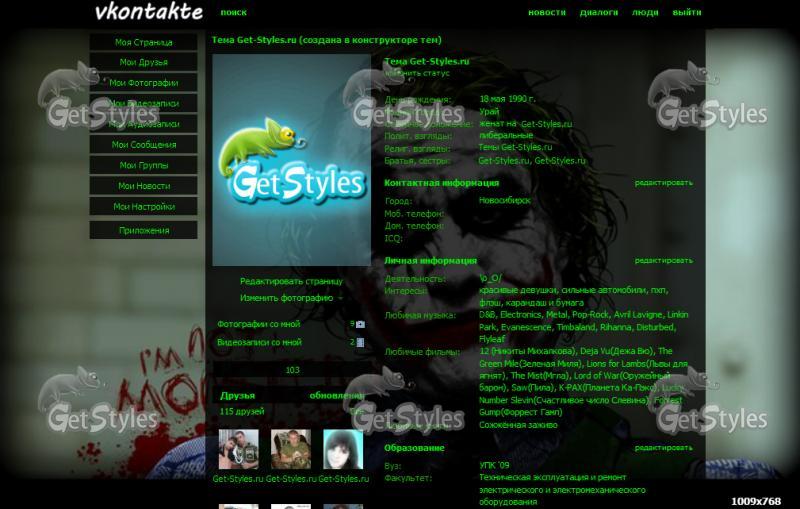Click the camera icon beside Фотографии со мной
Image resolution: width=800 pixels, height=509 pixels.
pos(360,324)
